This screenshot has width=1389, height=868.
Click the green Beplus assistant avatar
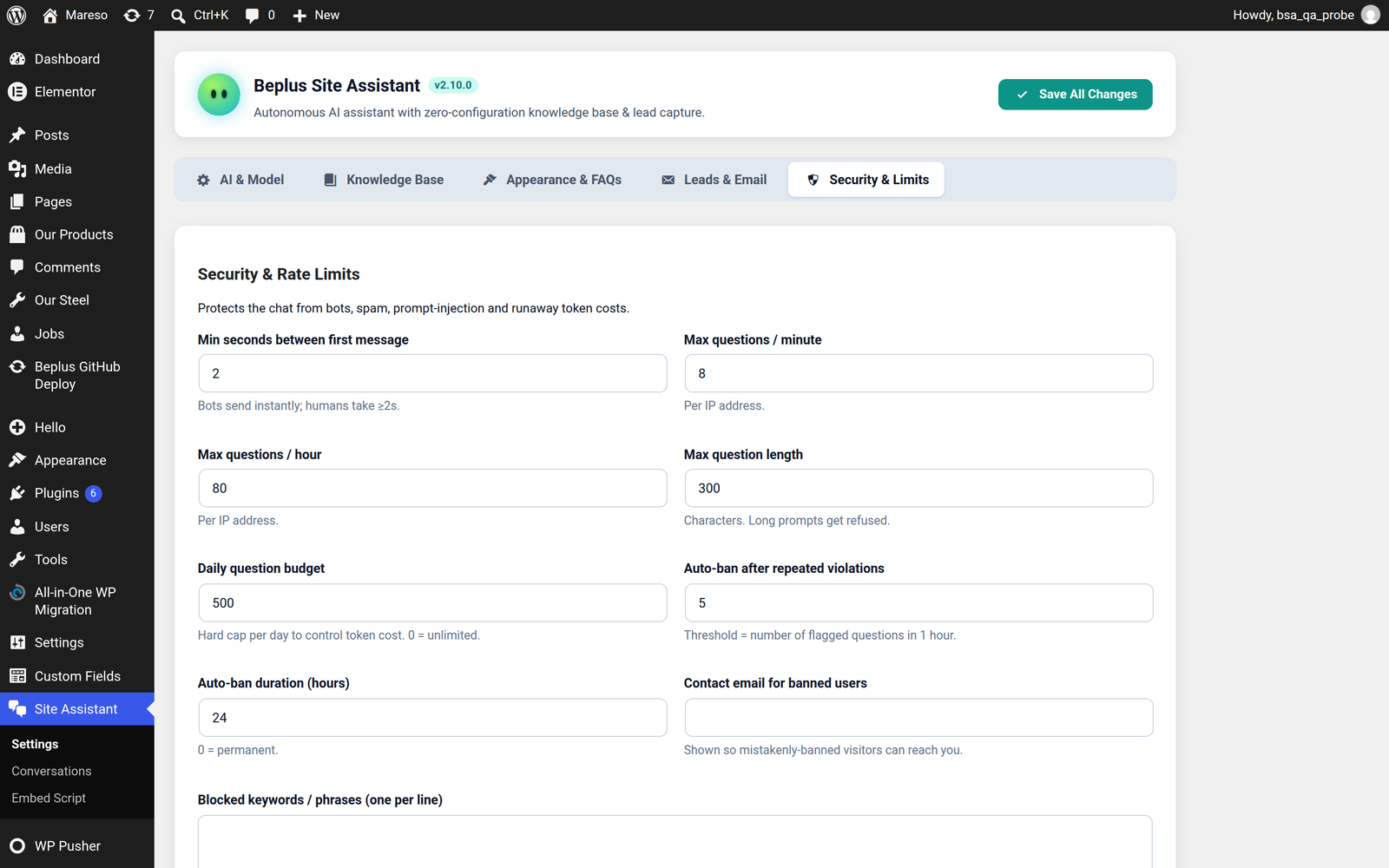point(219,94)
